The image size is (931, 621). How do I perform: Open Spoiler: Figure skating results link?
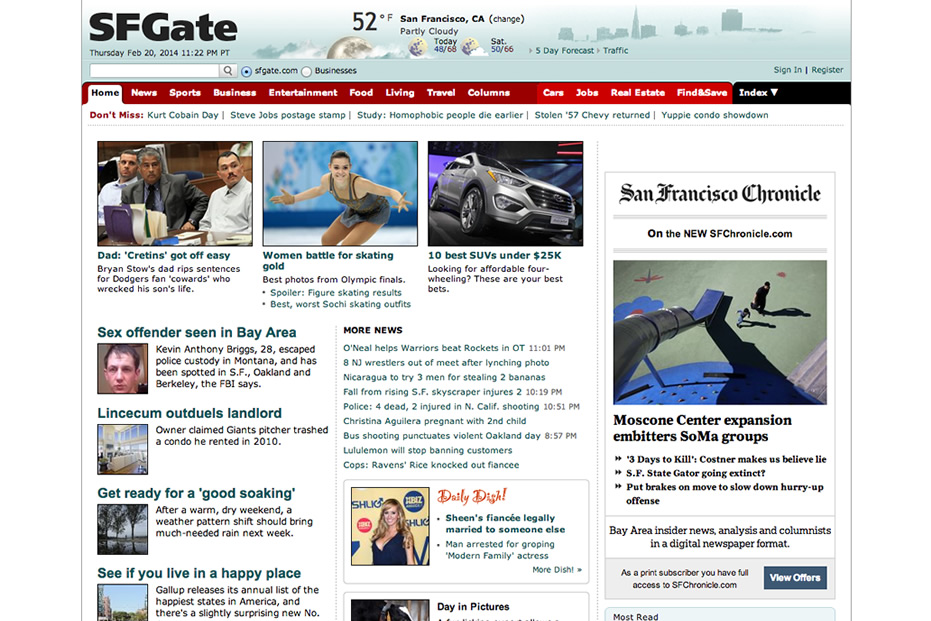pos(335,293)
